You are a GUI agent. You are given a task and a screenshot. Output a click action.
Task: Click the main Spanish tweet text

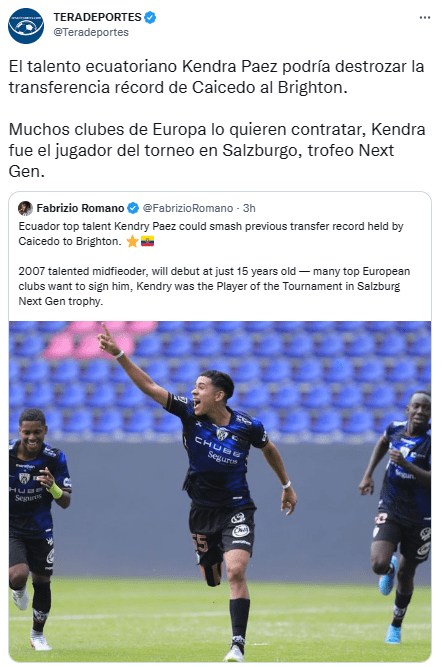(217, 119)
